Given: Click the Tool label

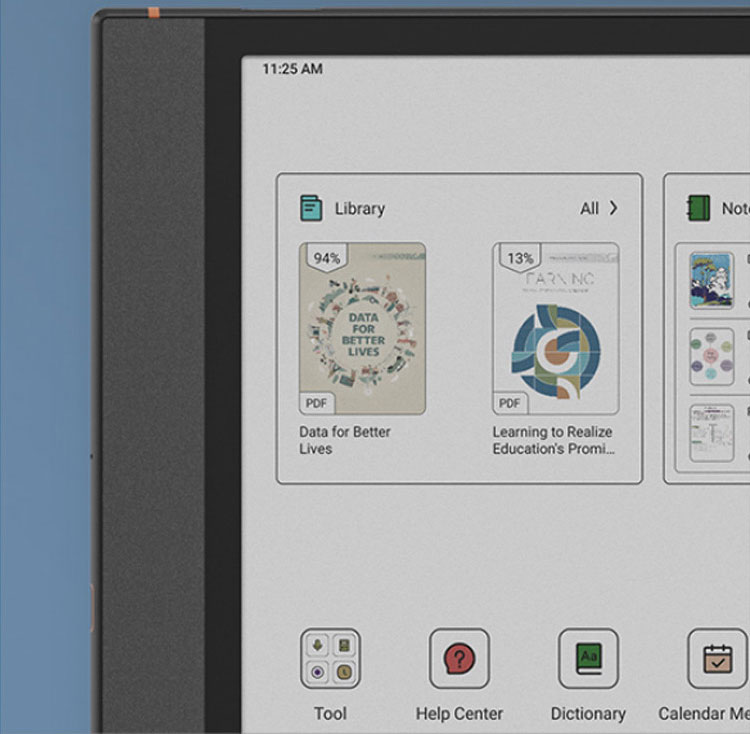Looking at the screenshot, I should tap(331, 713).
